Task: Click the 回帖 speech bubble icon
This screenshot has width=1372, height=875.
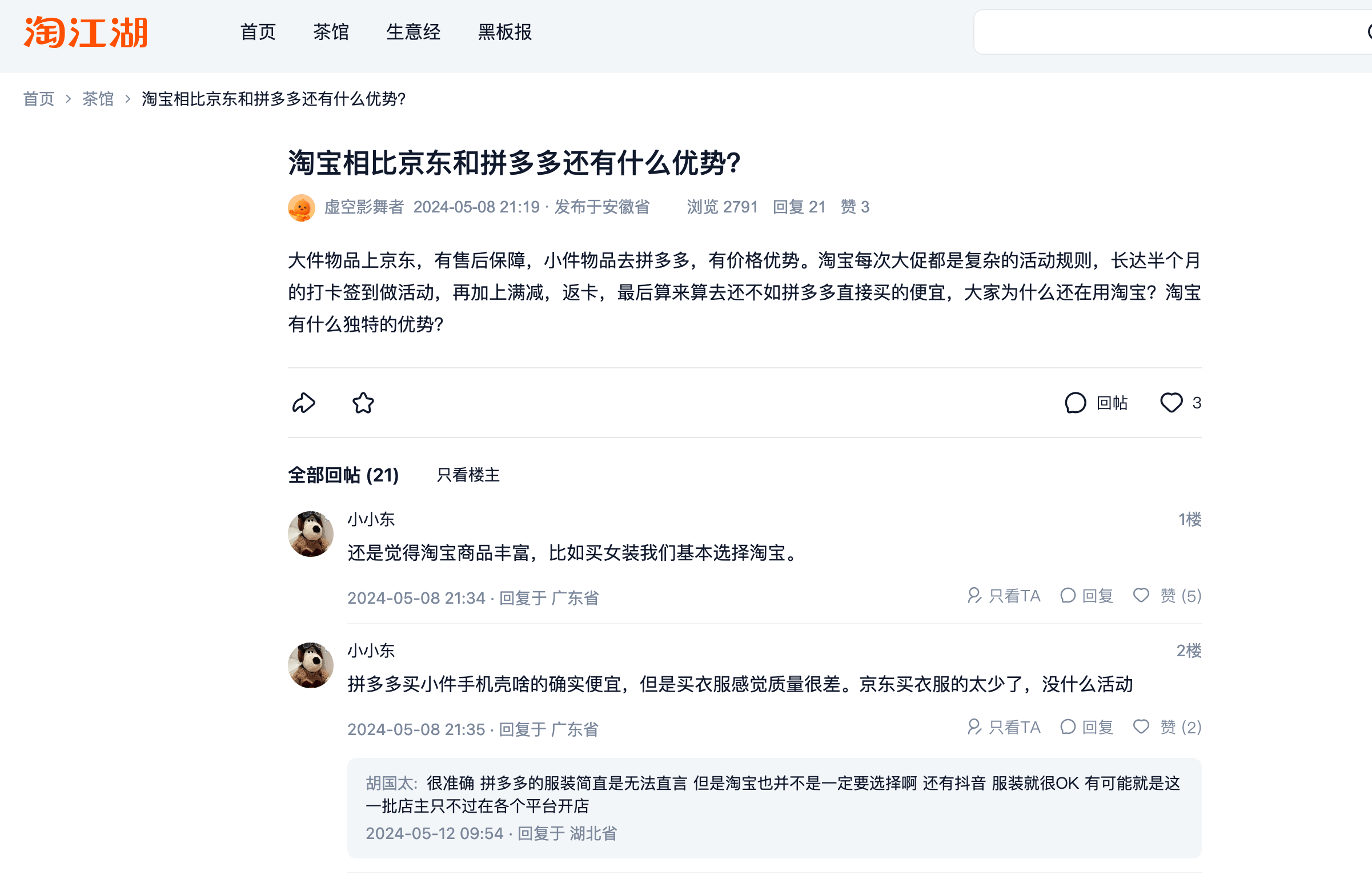Action: click(x=1075, y=403)
